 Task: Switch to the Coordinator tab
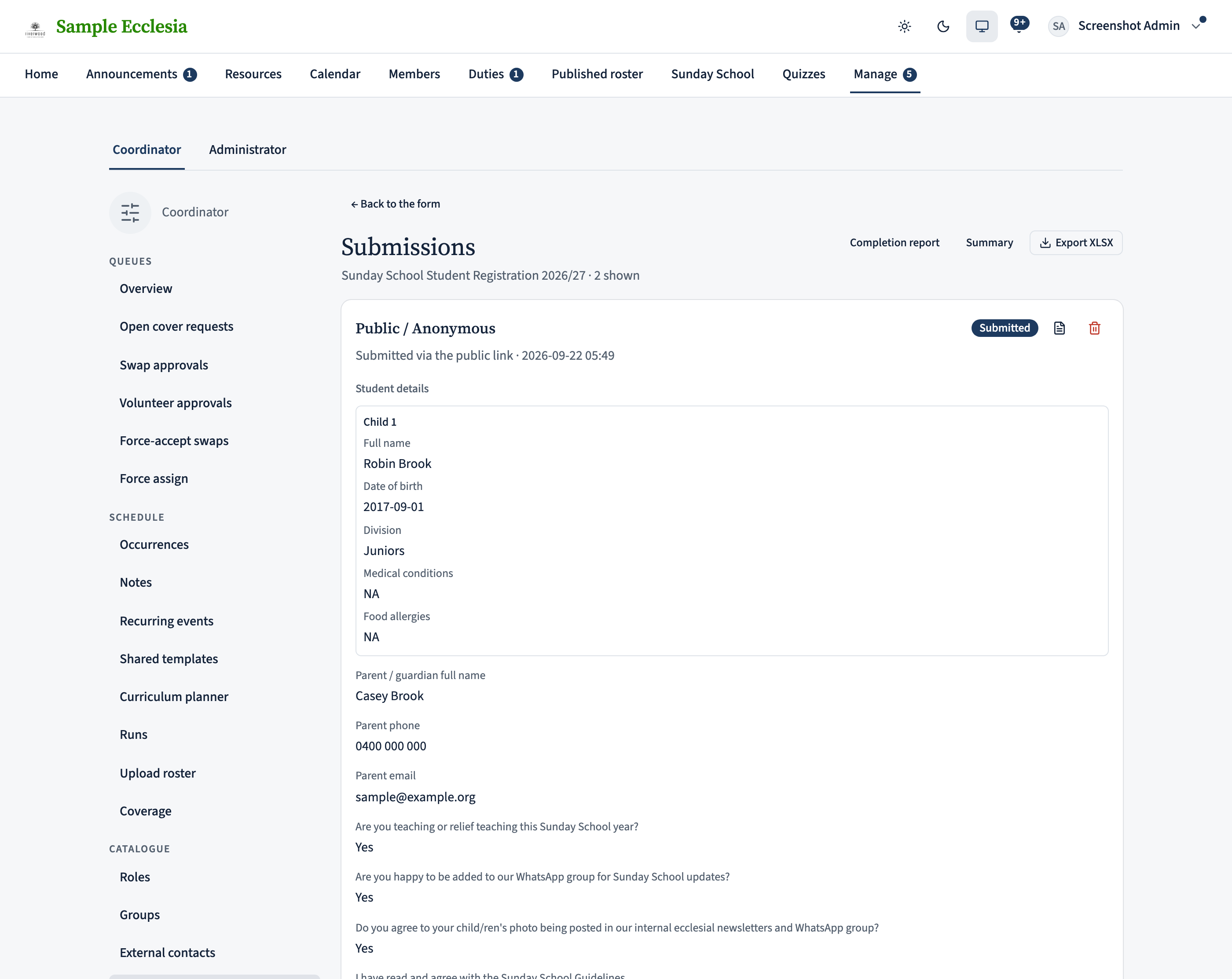[x=147, y=150]
